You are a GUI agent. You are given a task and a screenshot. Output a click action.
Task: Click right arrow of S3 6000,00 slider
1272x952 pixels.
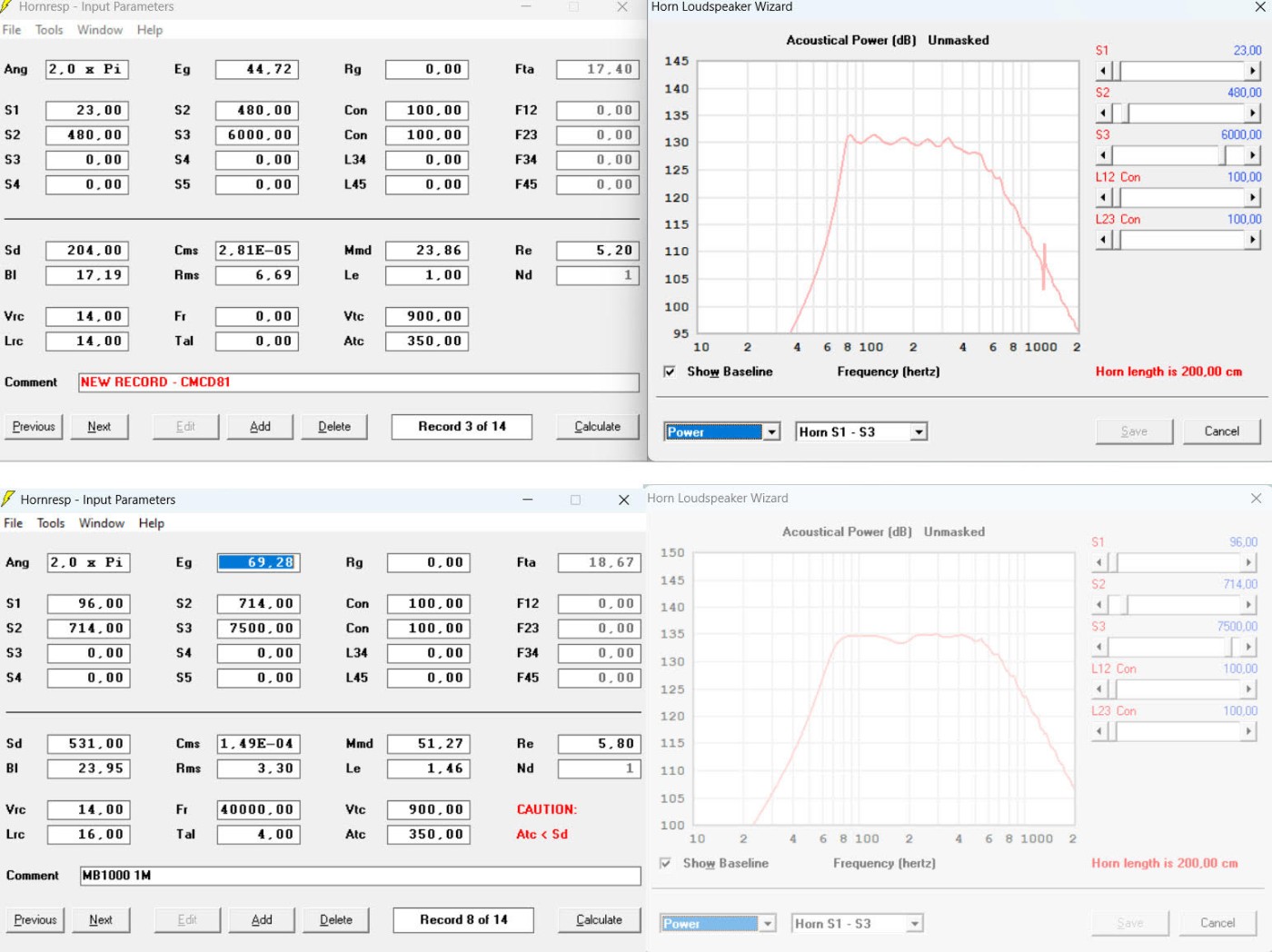click(x=1253, y=155)
